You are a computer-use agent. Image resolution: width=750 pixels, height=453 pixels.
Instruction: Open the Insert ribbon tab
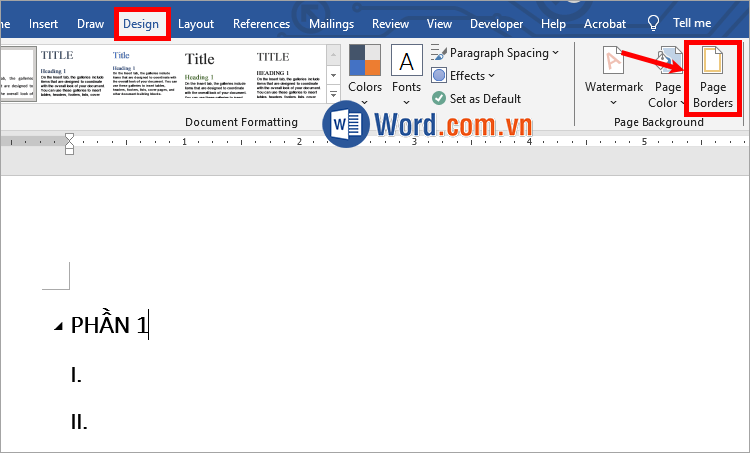click(x=43, y=24)
